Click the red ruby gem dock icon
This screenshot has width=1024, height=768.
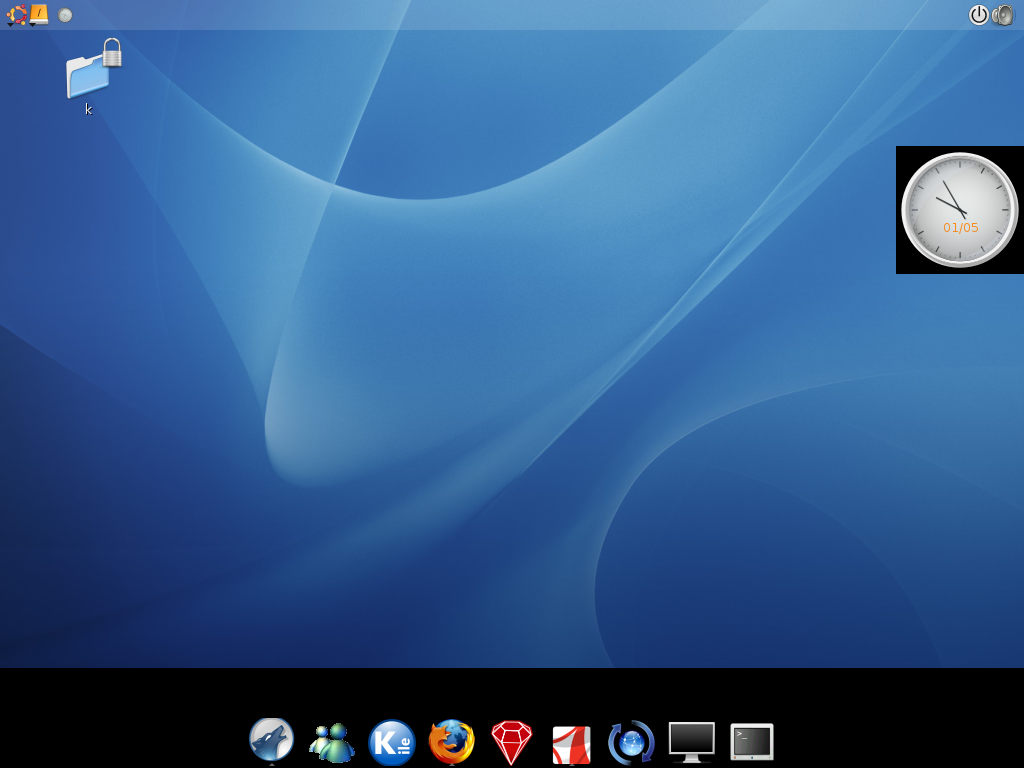coord(511,742)
